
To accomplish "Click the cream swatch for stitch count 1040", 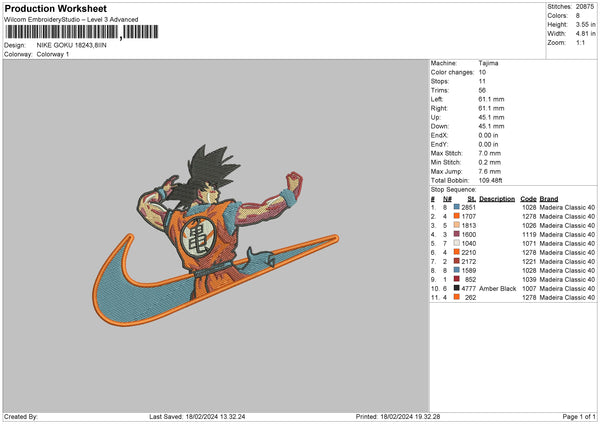I will (457, 243).
